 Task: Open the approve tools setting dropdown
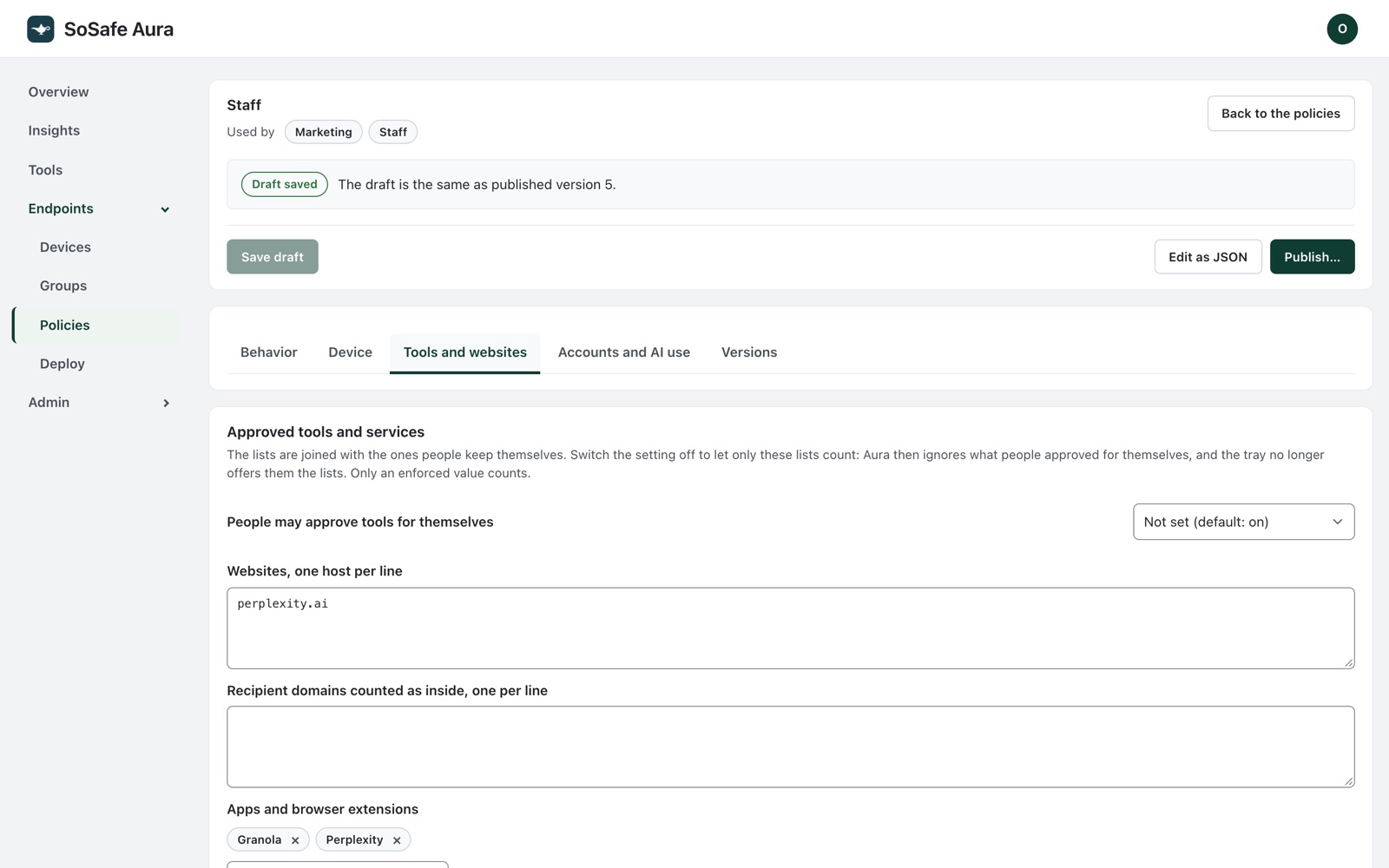(x=1243, y=522)
